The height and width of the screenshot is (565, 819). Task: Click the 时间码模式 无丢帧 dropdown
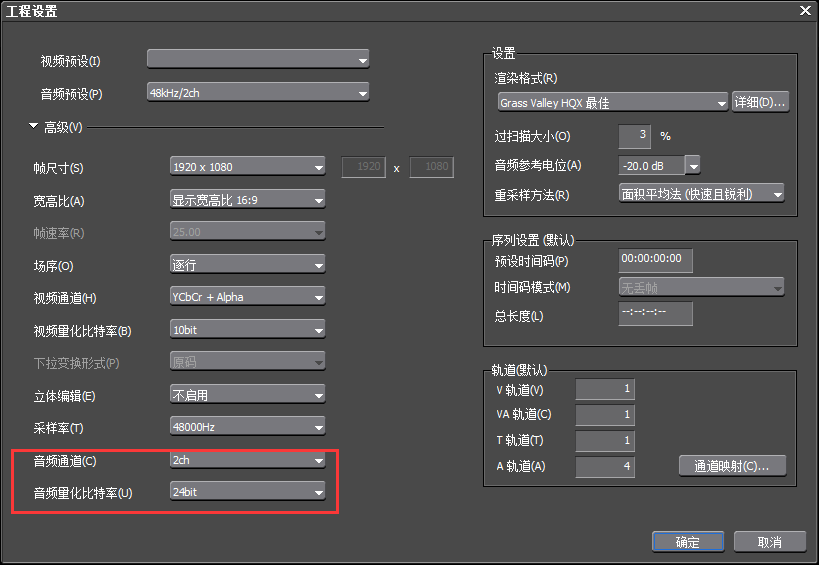[x=701, y=287]
